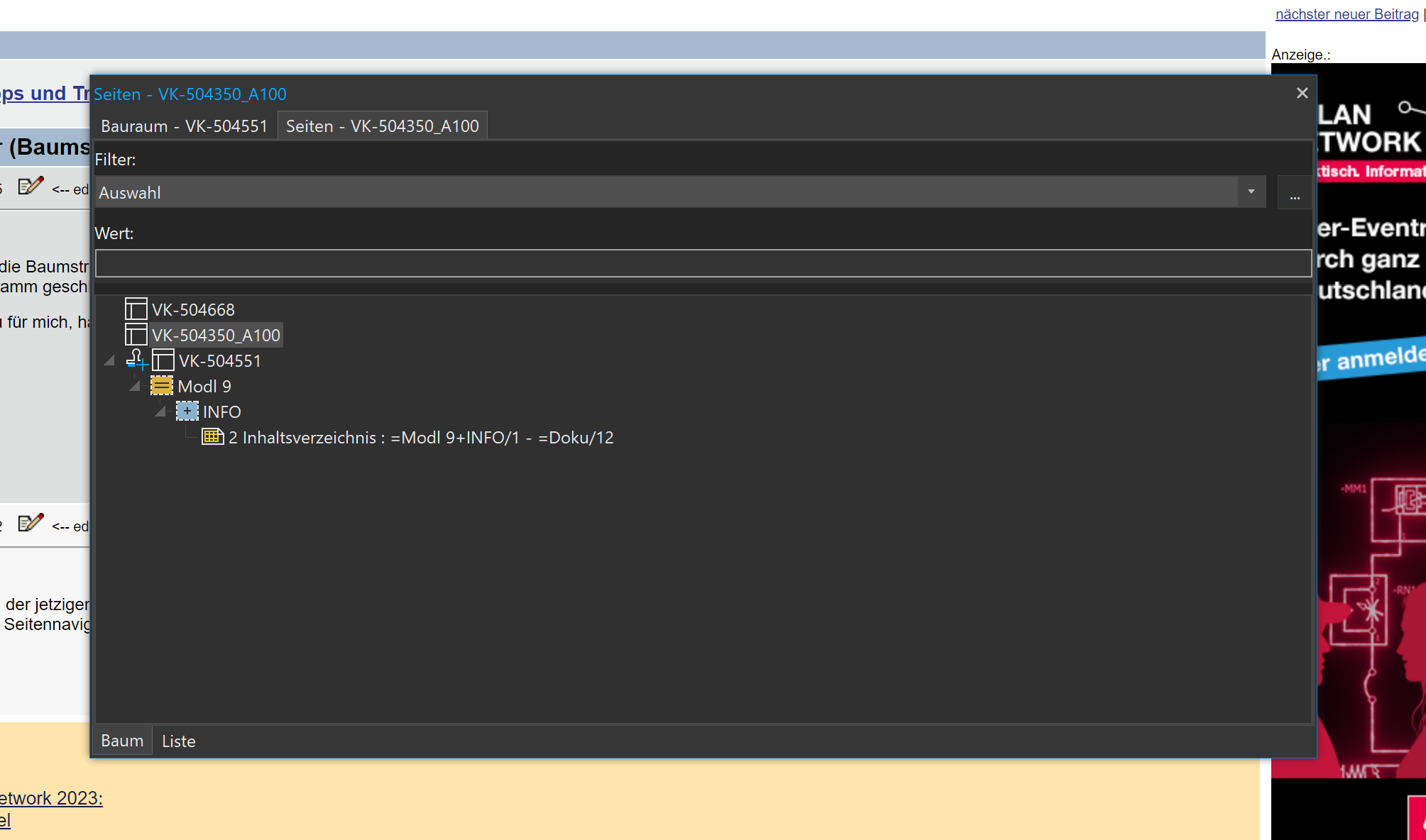
Task: Select the Seiten - VK-504350_A100 tab
Action: [x=383, y=126]
